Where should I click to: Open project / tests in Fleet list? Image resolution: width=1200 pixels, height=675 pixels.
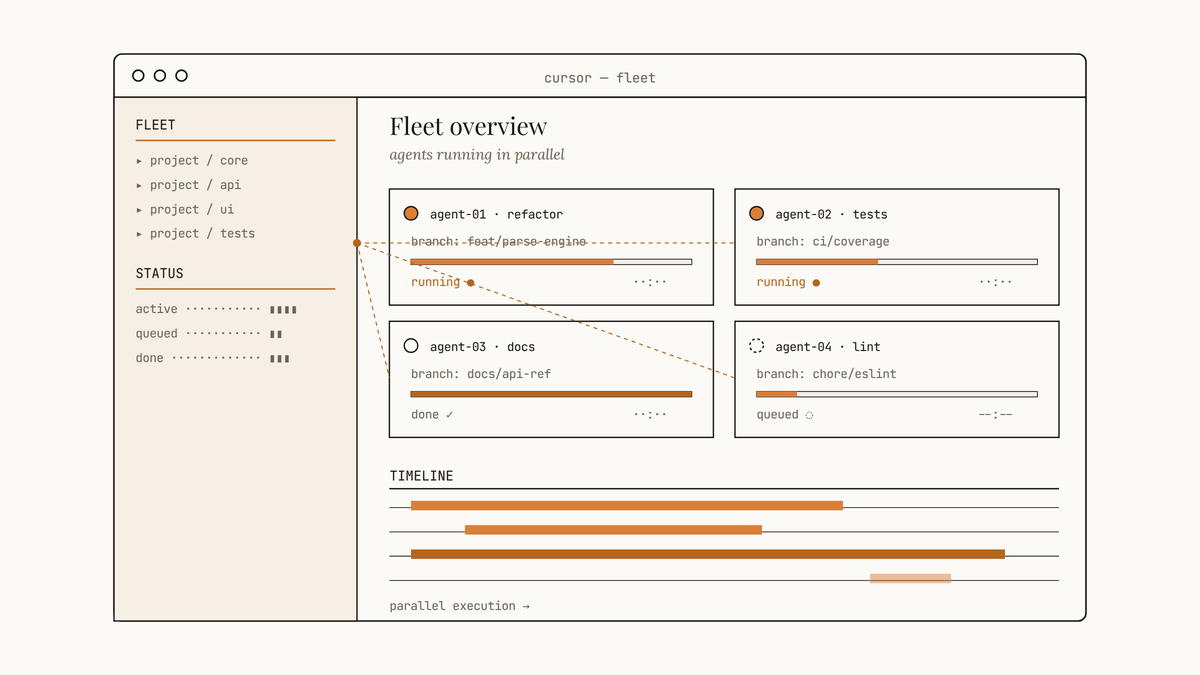pyautogui.click(x=203, y=234)
